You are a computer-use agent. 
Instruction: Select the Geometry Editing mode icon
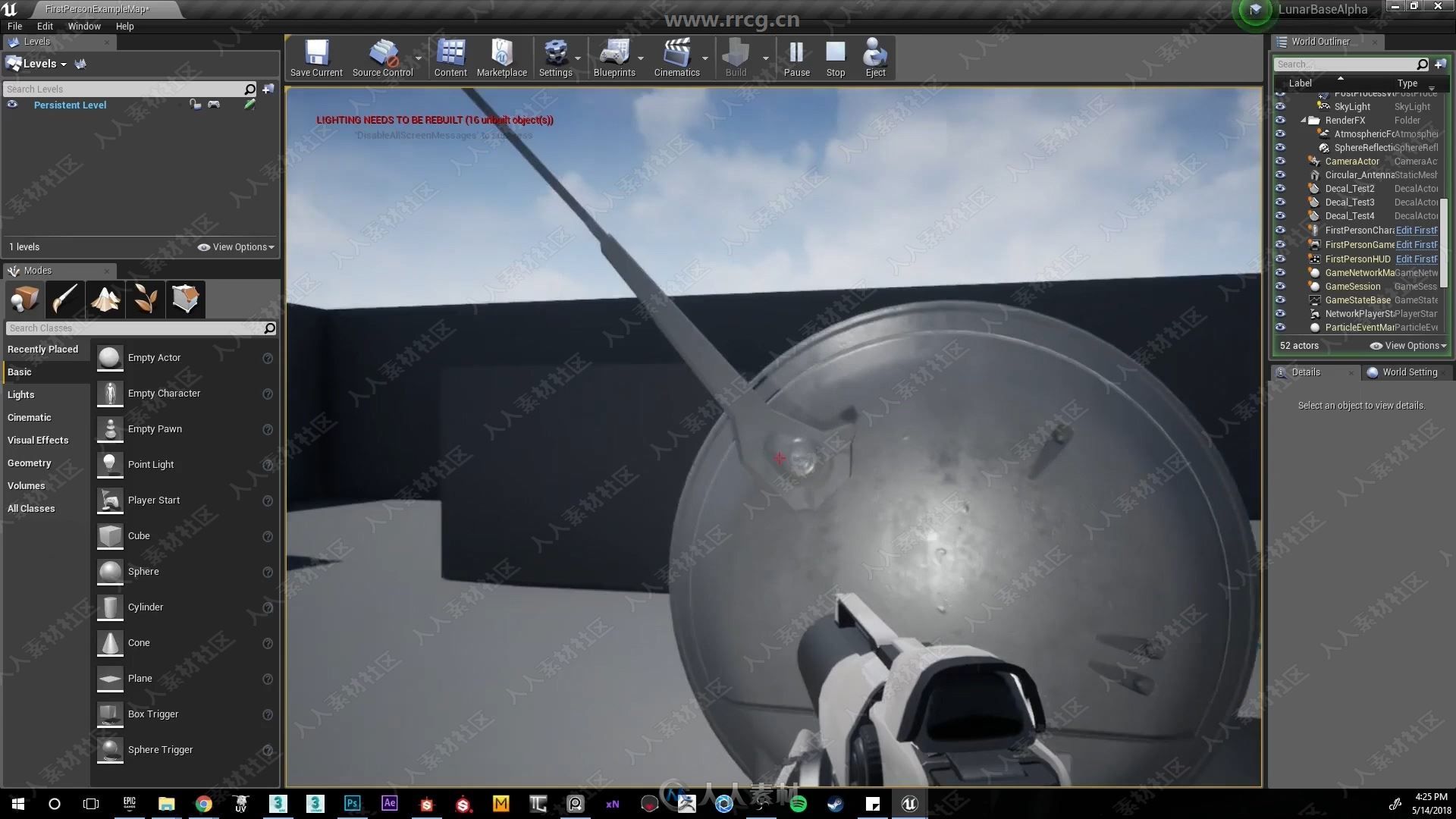(x=186, y=299)
